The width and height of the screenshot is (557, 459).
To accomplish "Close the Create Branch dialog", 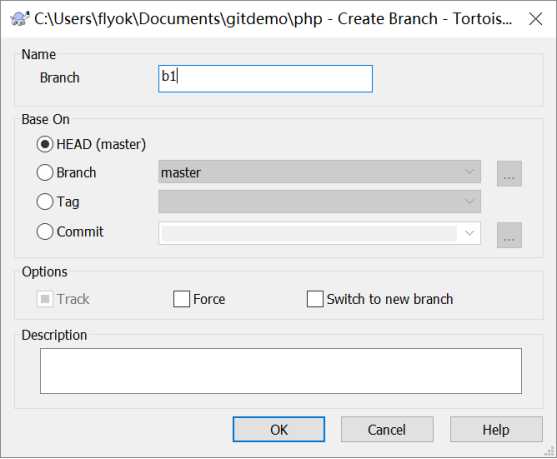I will [x=535, y=19].
